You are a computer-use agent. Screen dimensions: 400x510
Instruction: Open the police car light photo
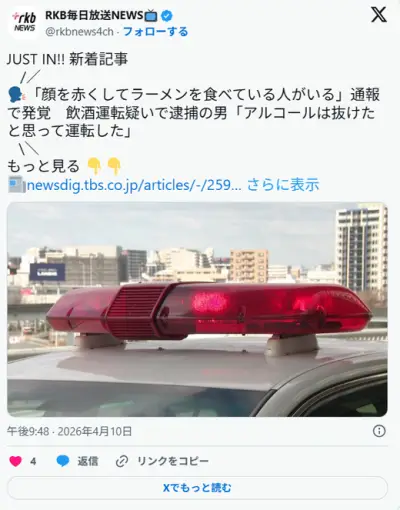click(x=197, y=309)
